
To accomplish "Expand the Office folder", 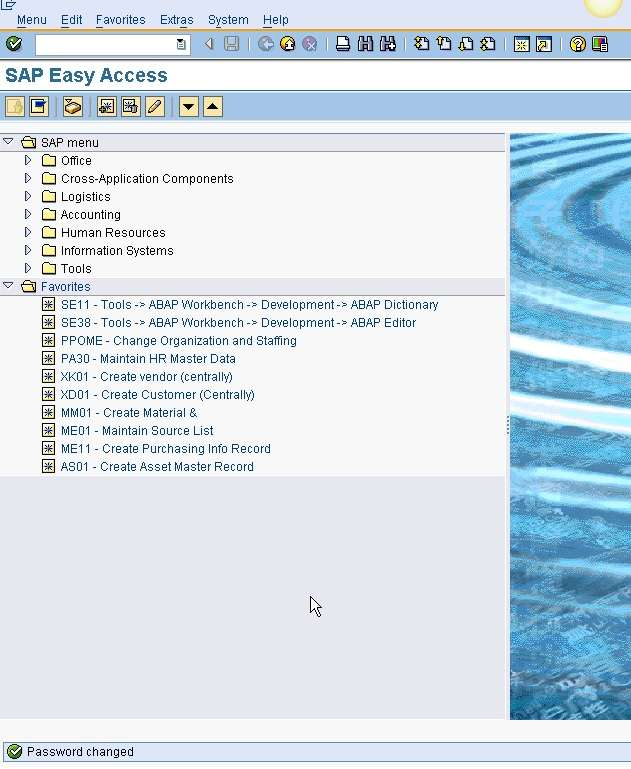I will 28,160.
